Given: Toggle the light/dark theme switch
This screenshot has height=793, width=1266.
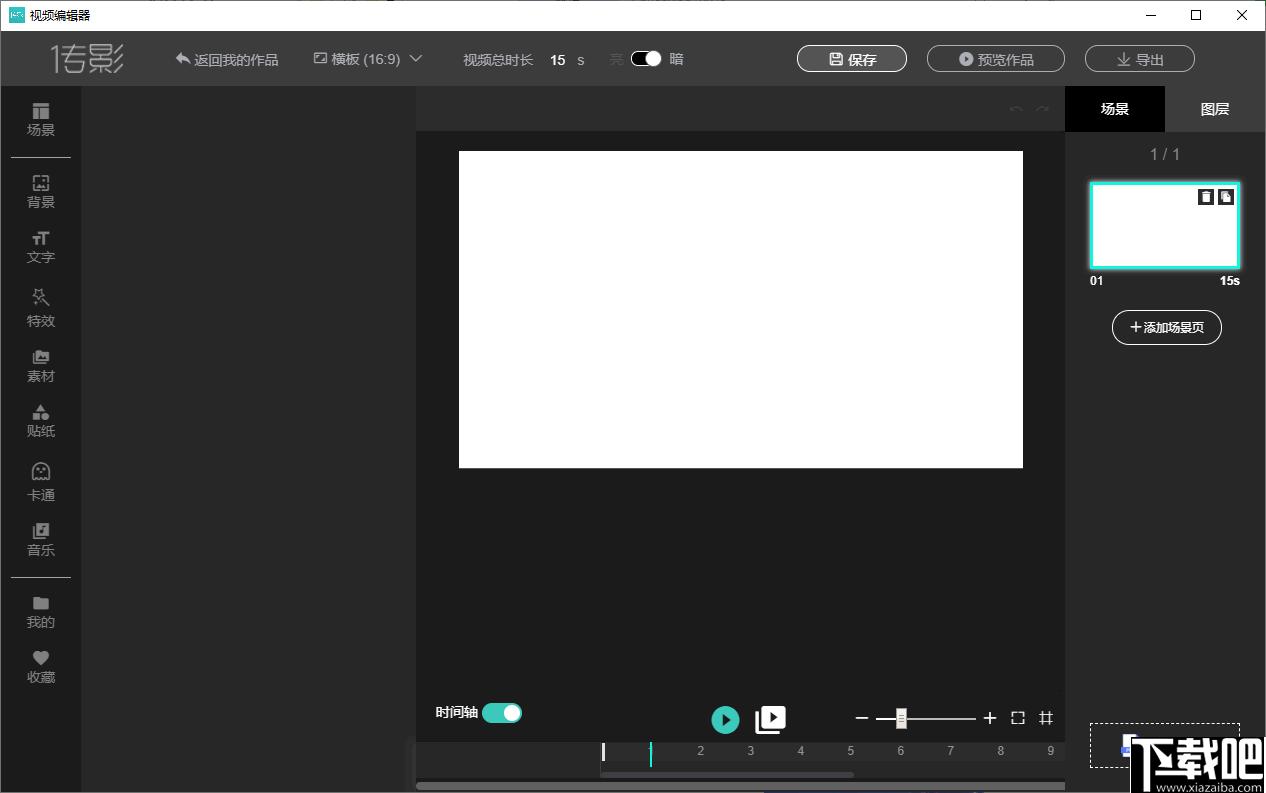Looking at the screenshot, I should [646, 59].
